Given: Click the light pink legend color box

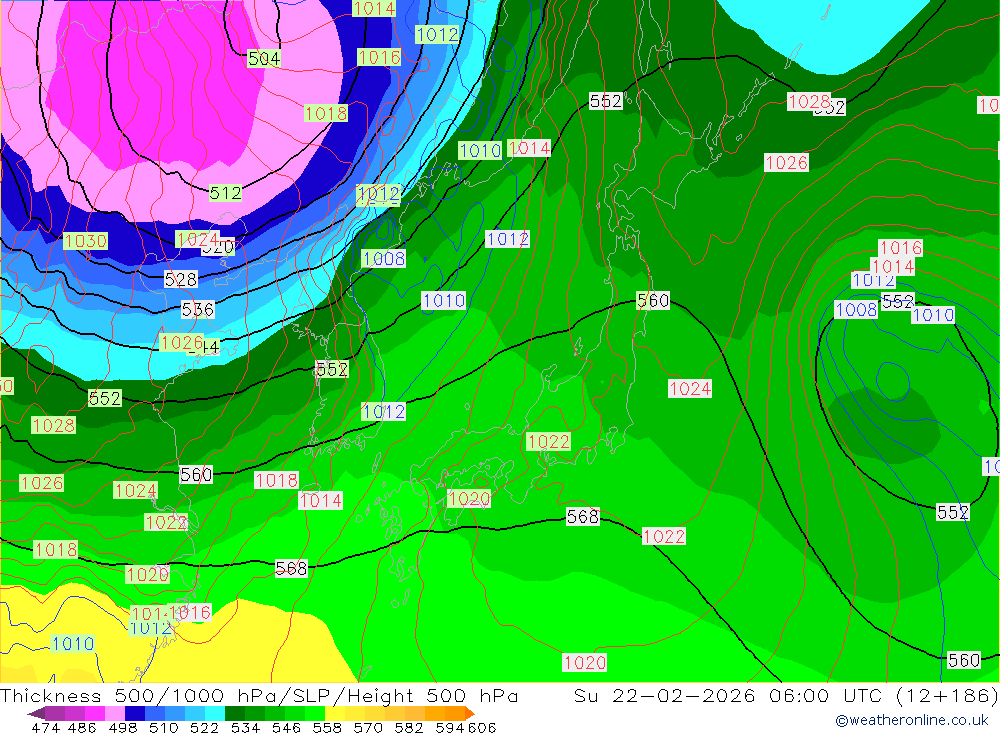Looking at the screenshot, I should [115, 713].
